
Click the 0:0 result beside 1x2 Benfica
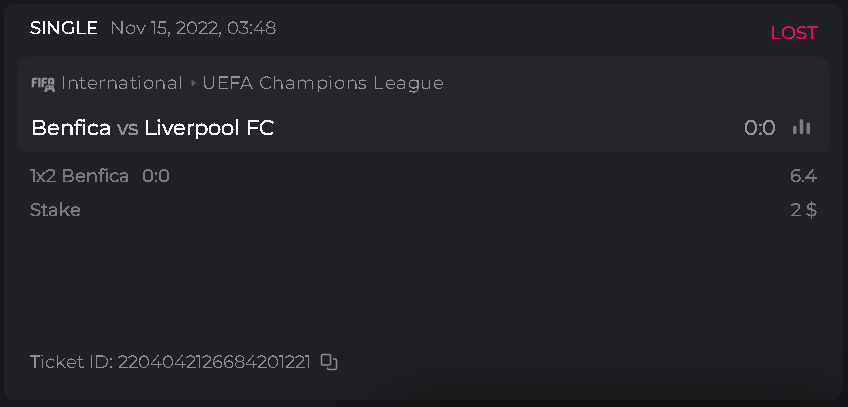click(156, 176)
